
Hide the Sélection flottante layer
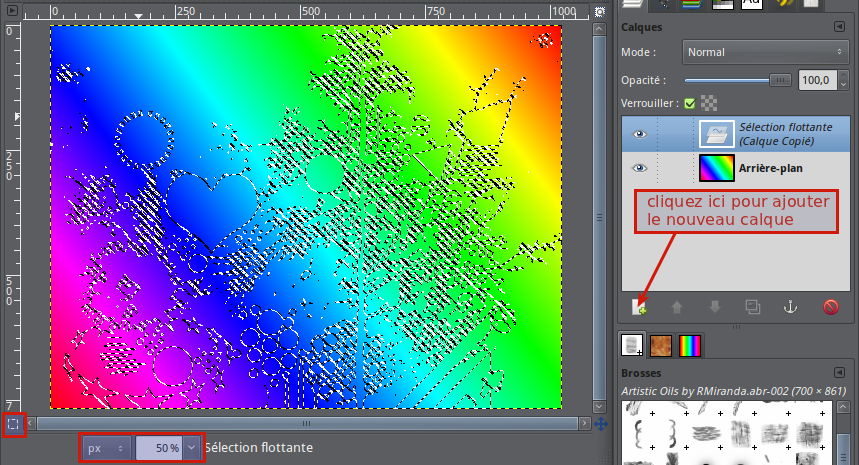(641, 133)
